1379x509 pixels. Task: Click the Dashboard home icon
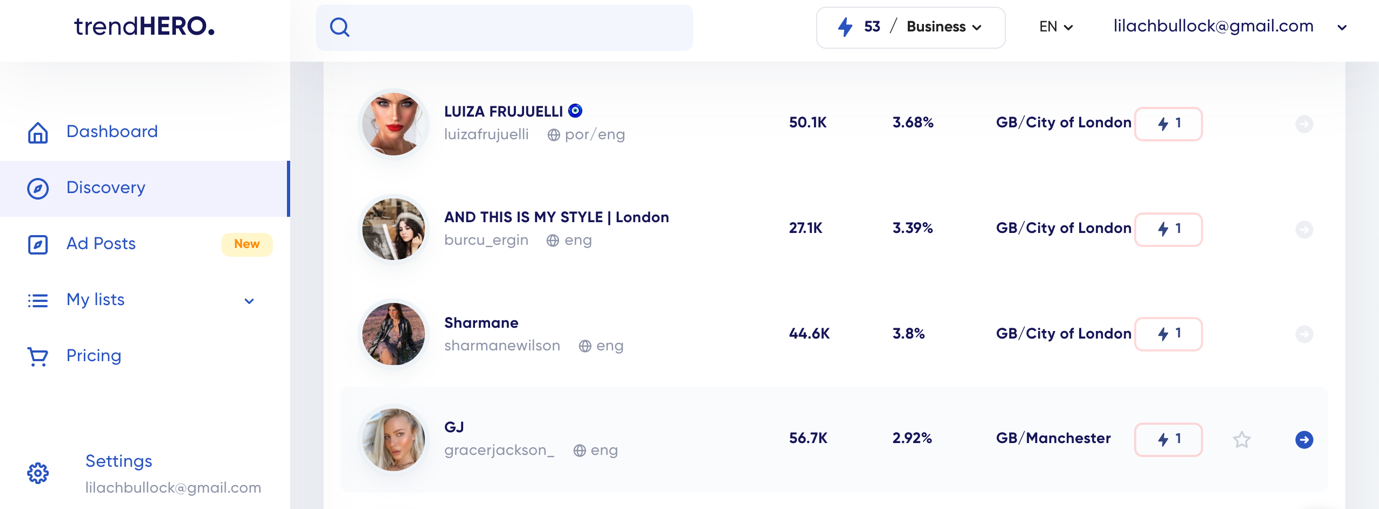click(x=38, y=132)
